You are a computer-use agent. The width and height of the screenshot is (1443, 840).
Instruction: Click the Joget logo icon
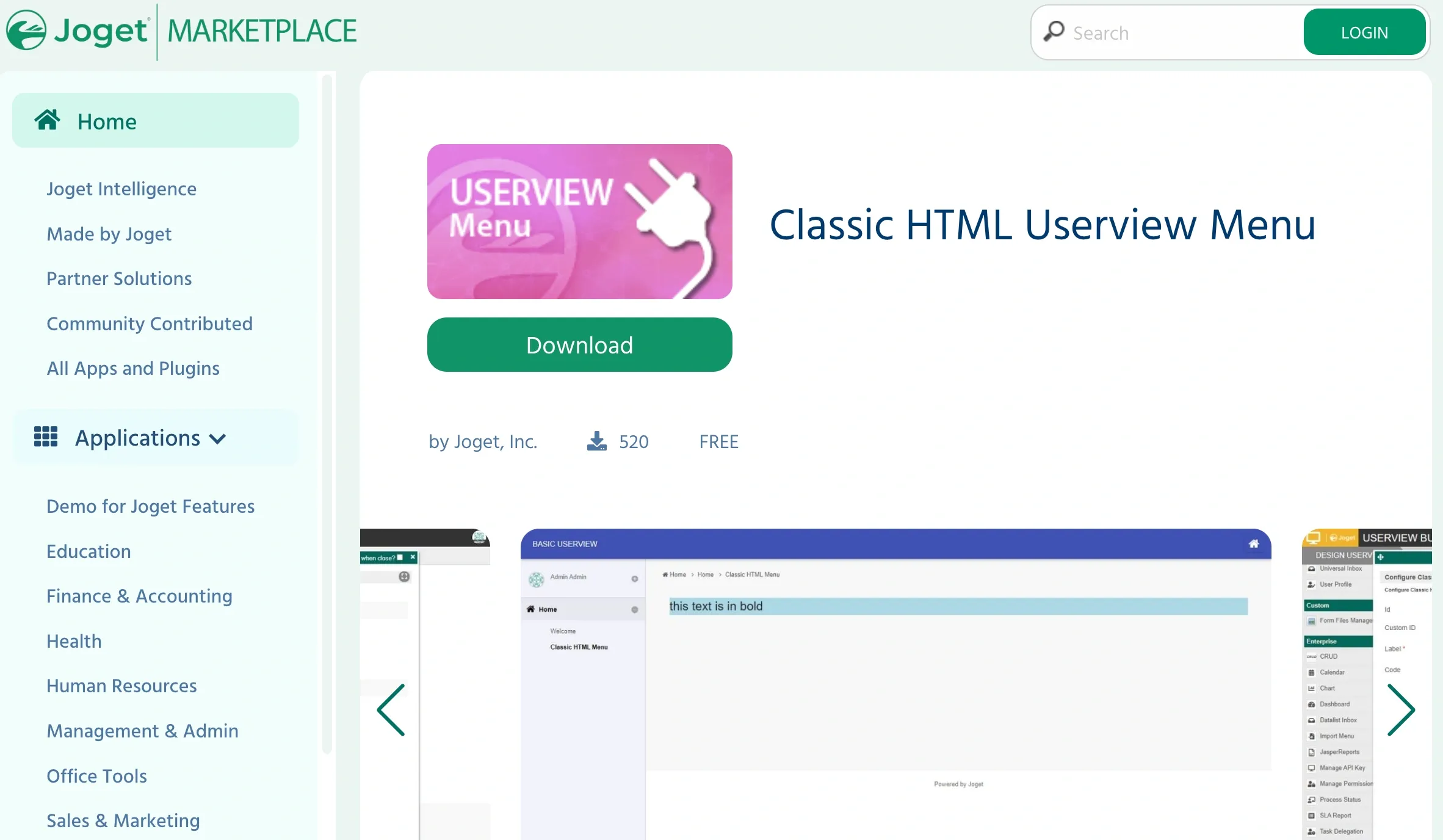[26, 31]
